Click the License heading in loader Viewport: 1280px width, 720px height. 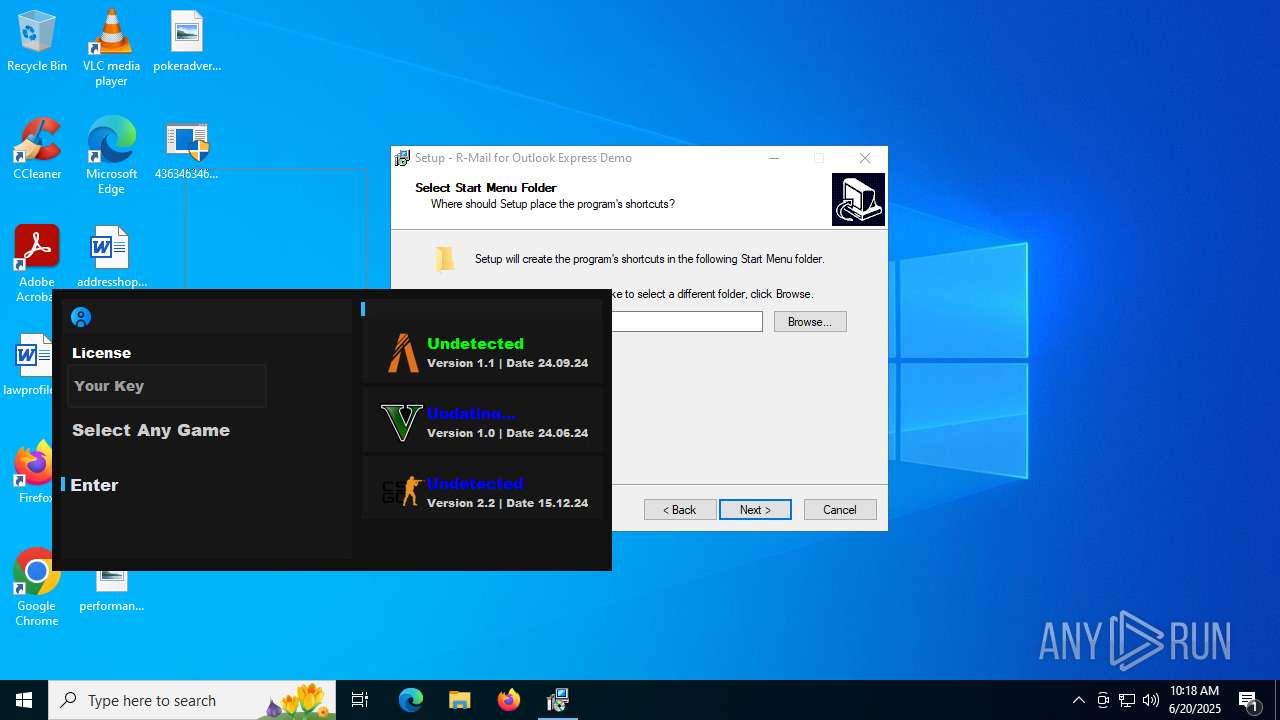tap(101, 353)
